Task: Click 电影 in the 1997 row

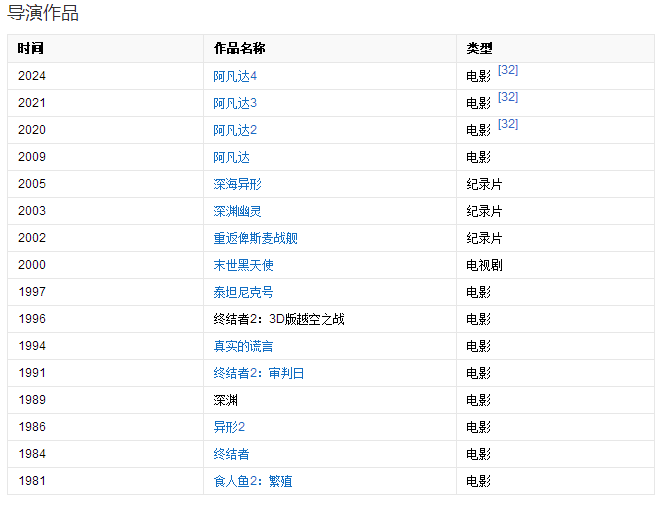Action: click(x=478, y=292)
